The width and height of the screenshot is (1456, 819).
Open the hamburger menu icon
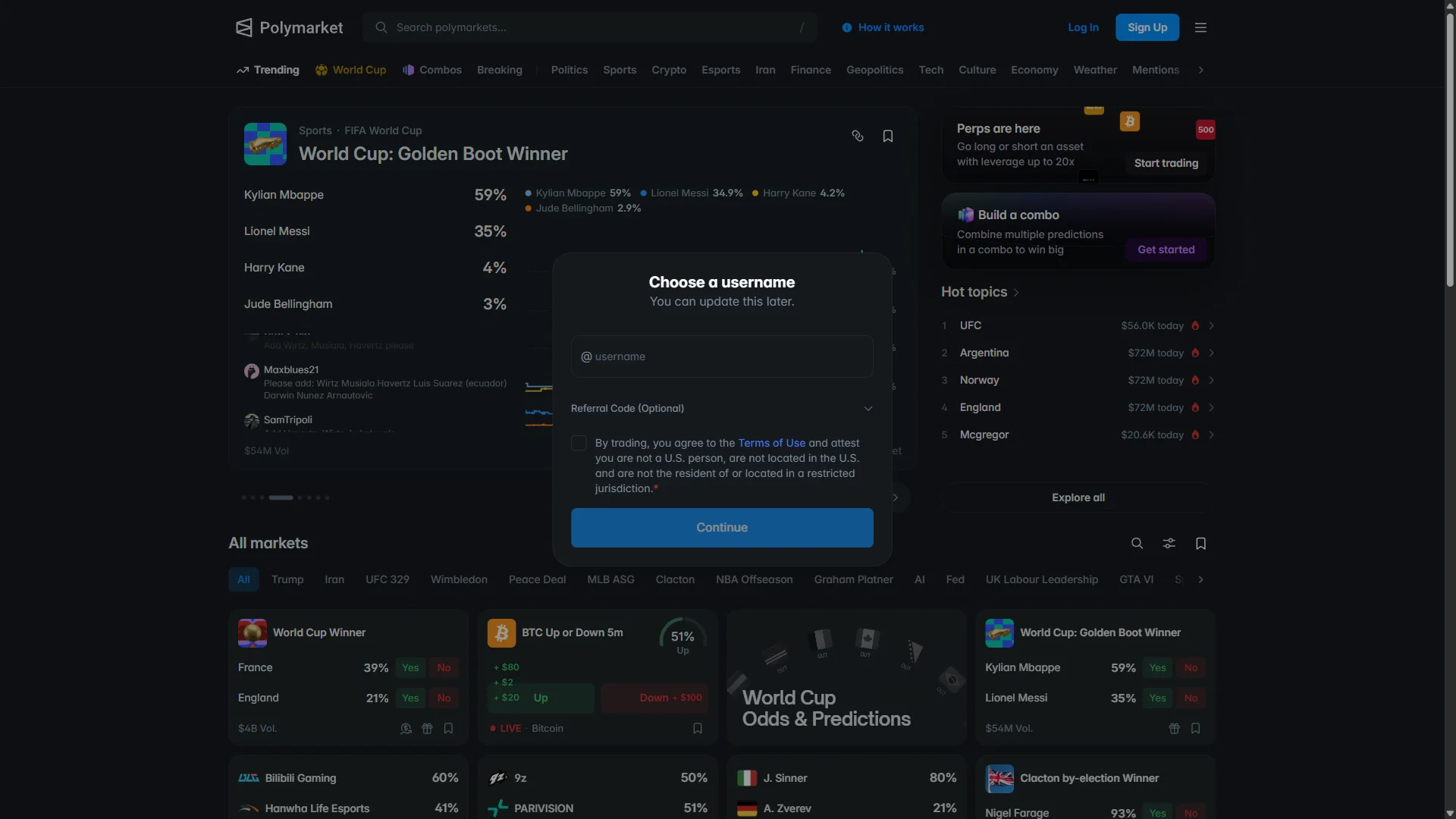[x=1200, y=27]
